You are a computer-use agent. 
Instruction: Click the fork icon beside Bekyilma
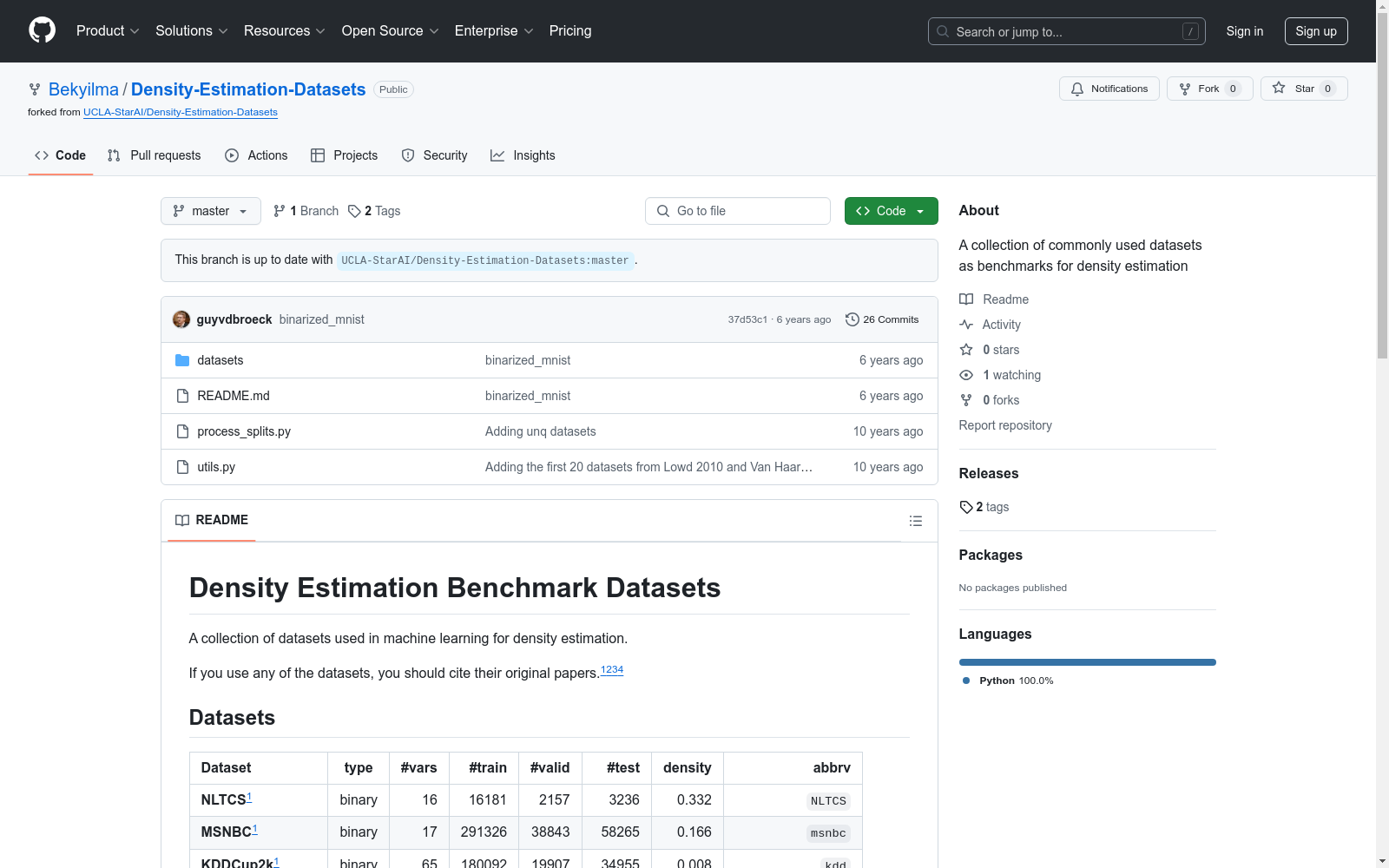tap(35, 89)
